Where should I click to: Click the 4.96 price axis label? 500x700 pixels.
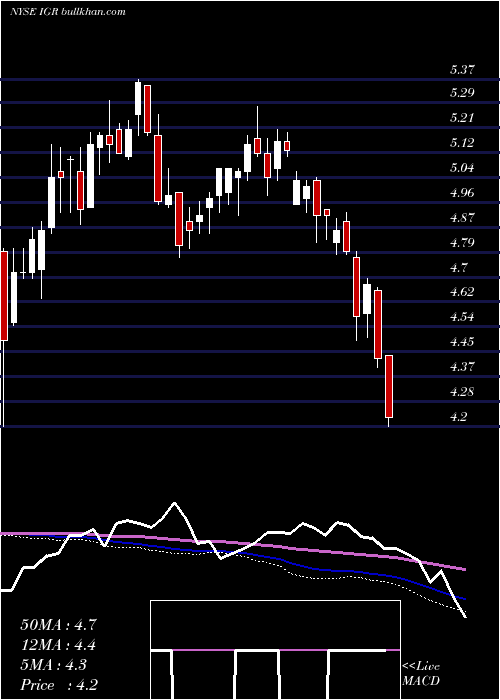462,193
